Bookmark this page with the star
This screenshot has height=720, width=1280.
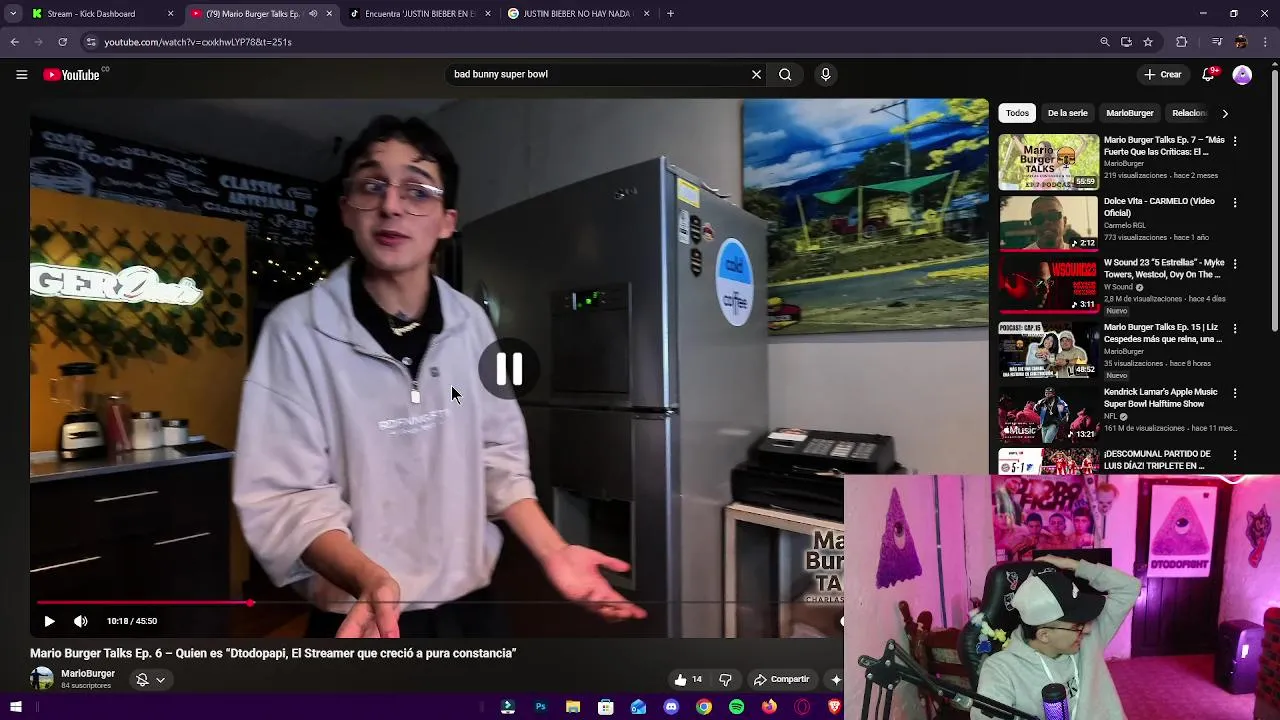[x=1148, y=42]
